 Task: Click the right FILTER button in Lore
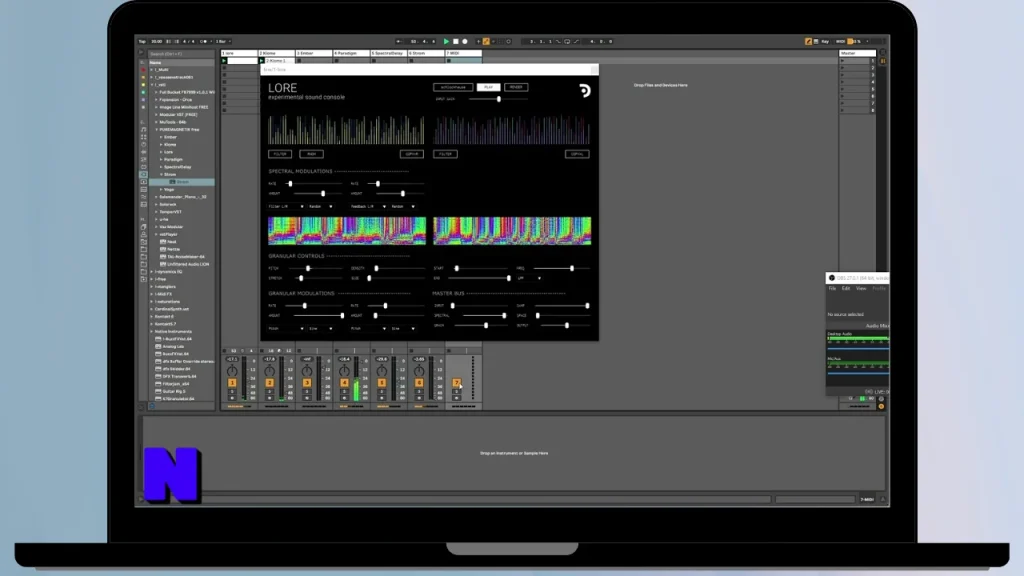click(445, 154)
